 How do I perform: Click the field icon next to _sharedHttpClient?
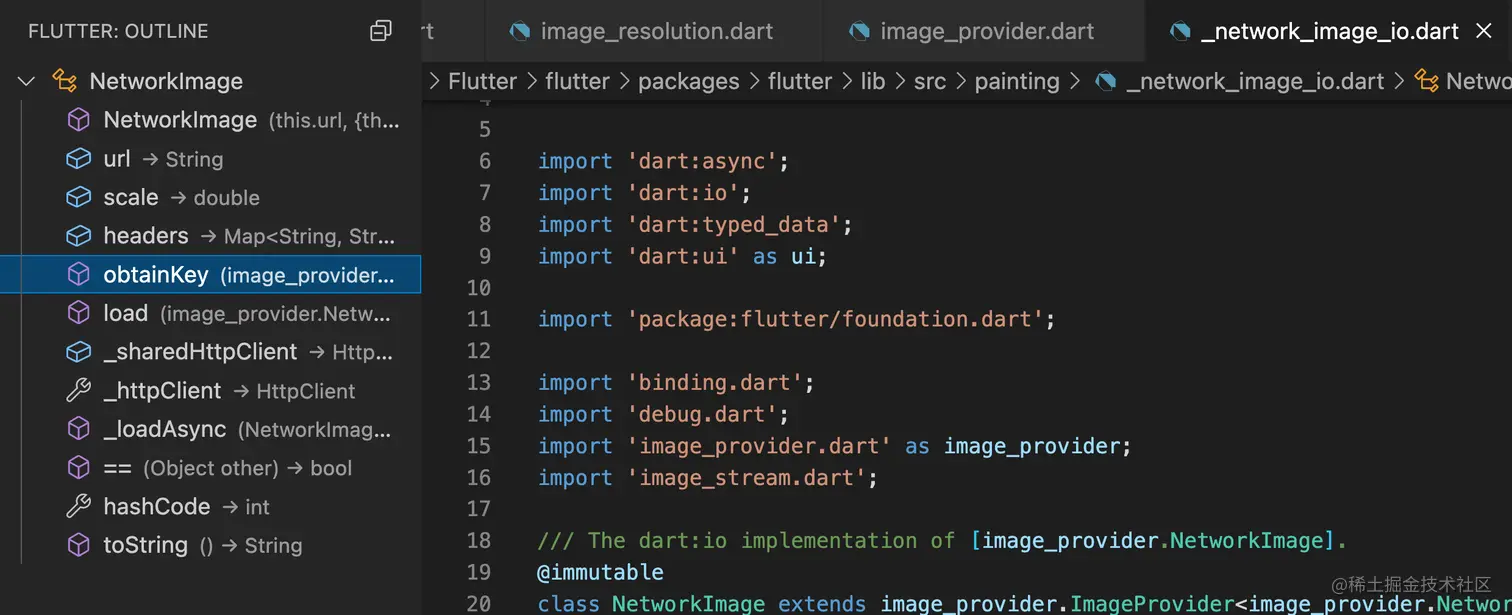[78, 352]
